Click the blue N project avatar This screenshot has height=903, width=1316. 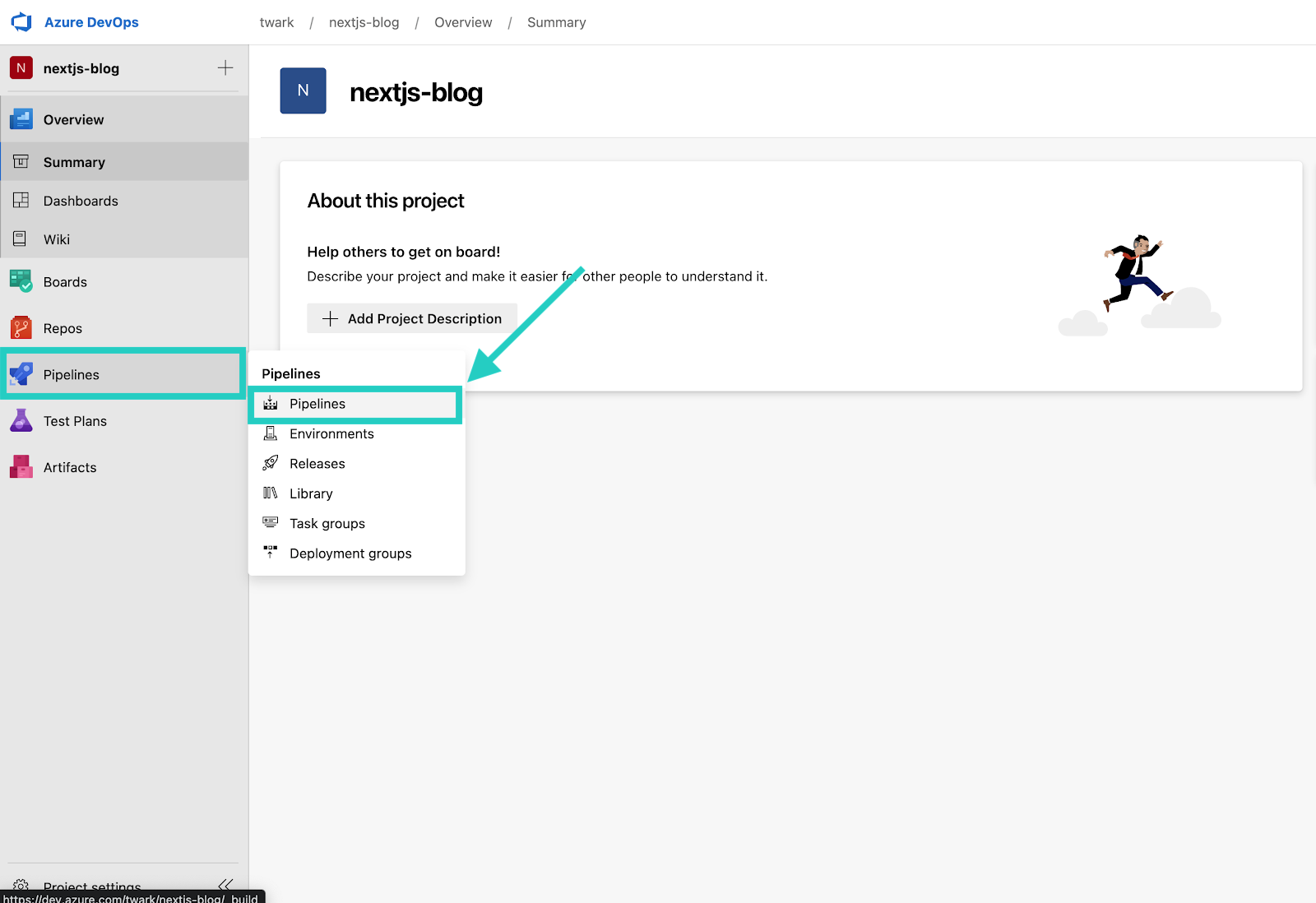[303, 90]
